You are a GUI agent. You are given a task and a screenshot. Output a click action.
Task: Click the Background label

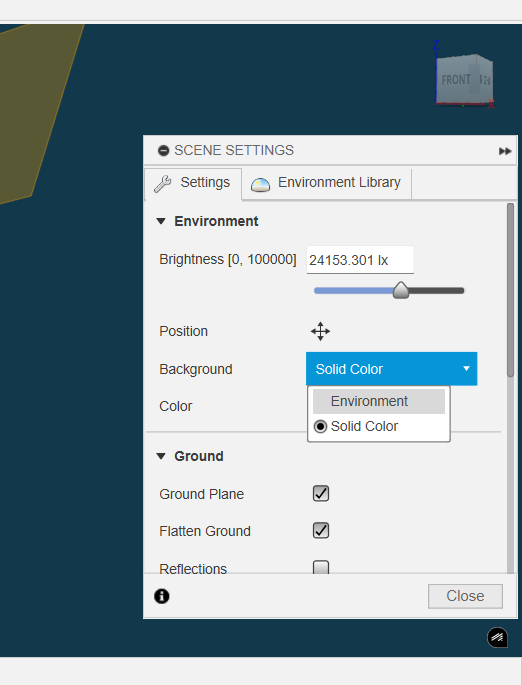[x=196, y=369]
